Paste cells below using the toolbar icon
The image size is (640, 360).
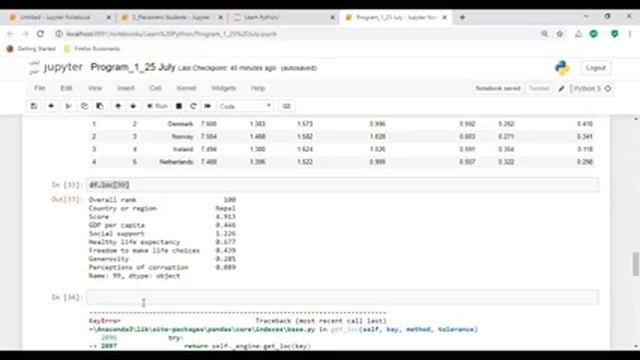100,106
